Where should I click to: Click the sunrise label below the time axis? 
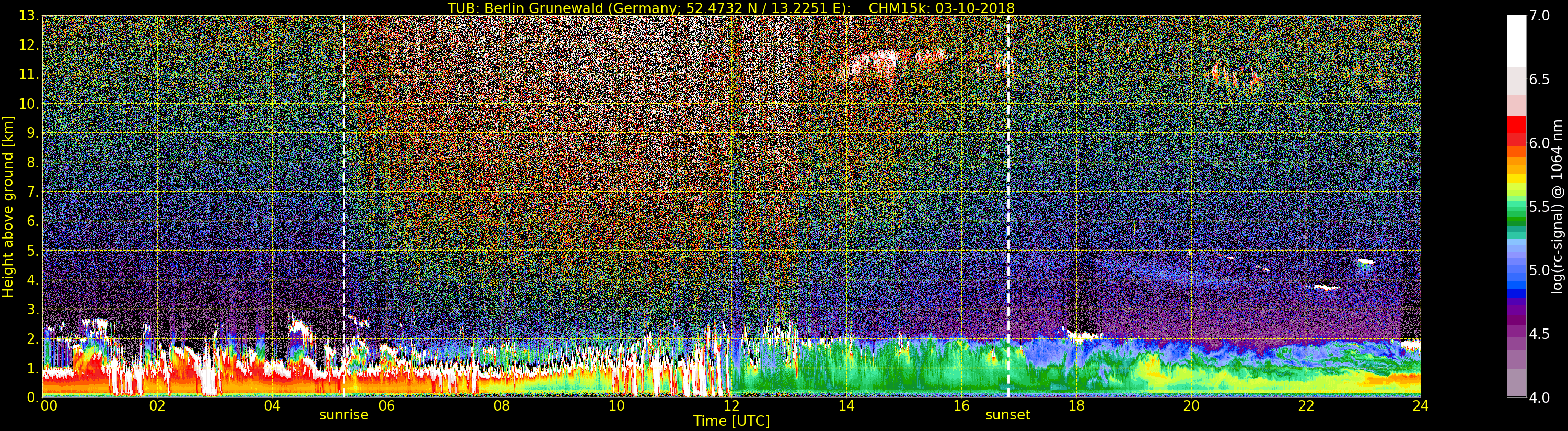pos(343,415)
